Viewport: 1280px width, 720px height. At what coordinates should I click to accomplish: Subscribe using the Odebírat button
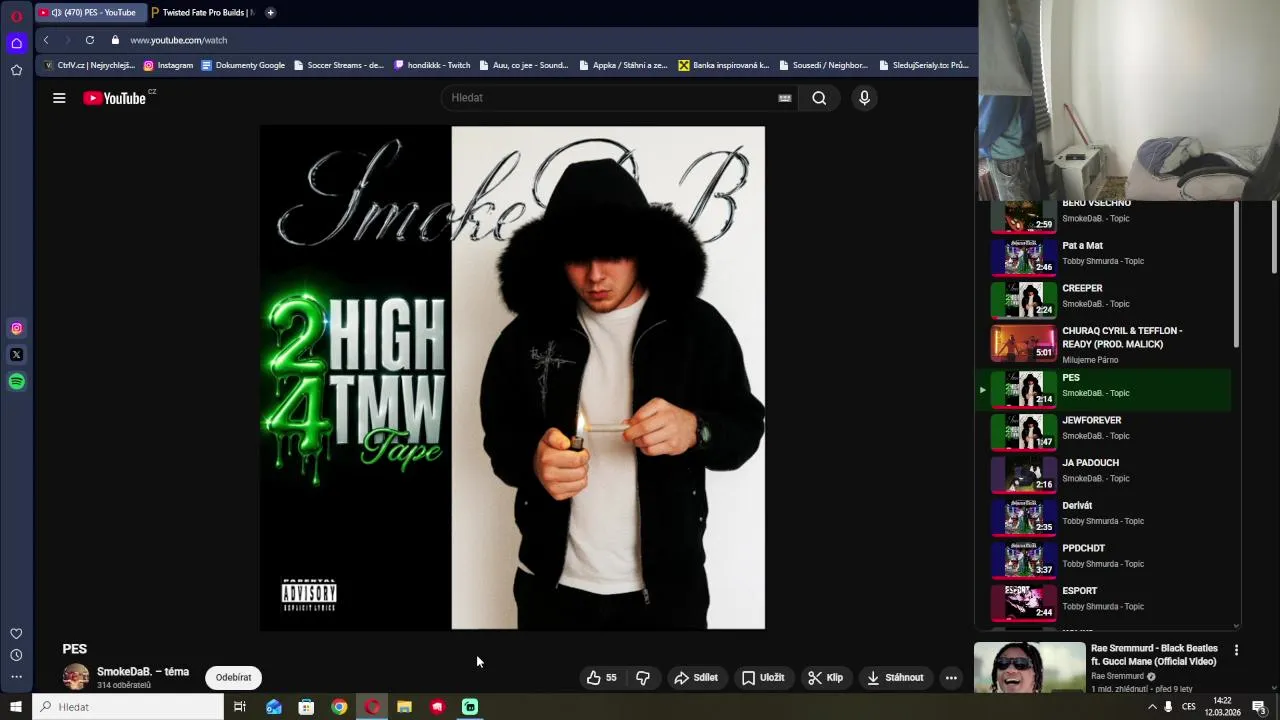coord(234,678)
